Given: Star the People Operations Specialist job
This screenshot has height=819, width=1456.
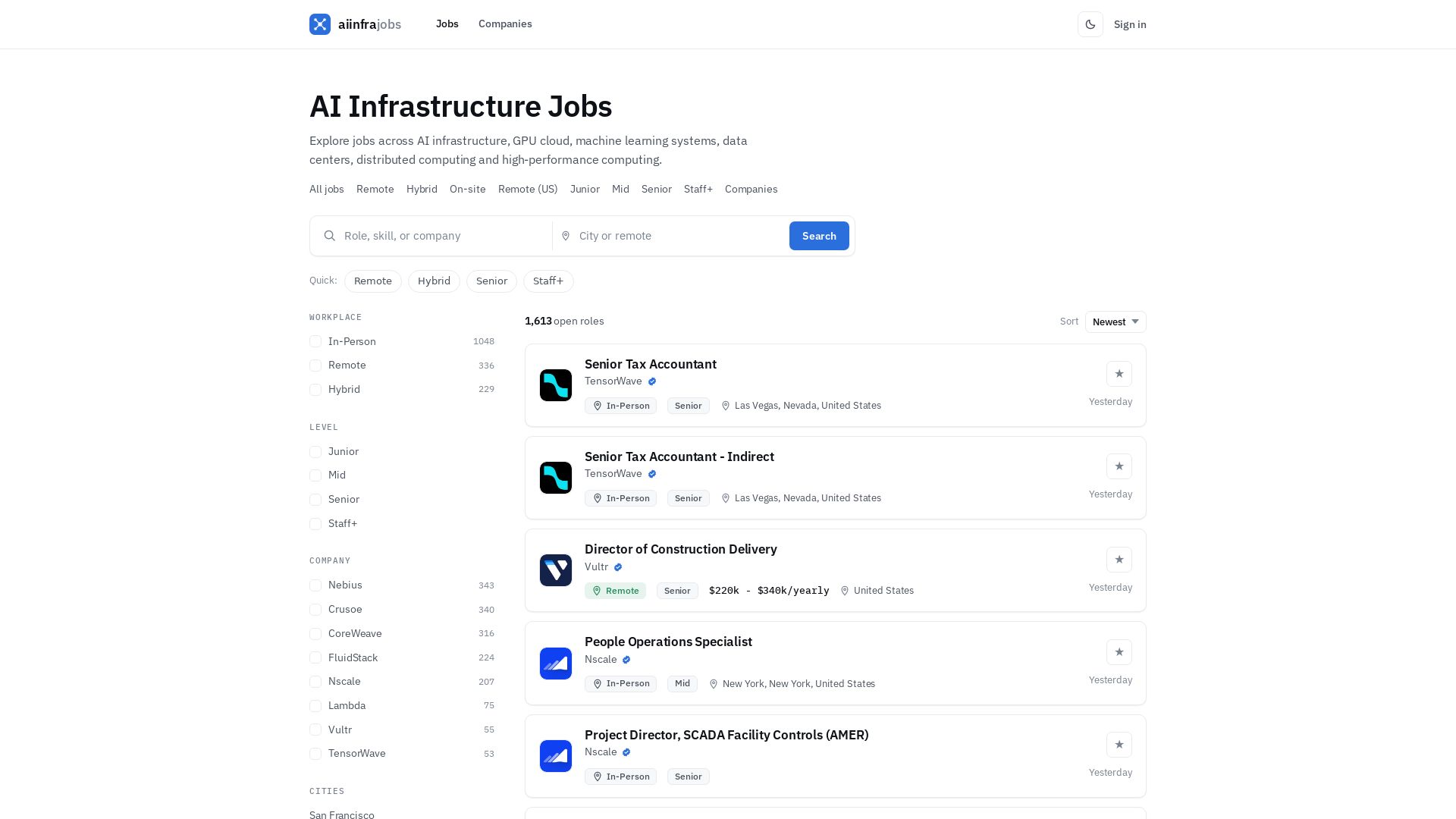Looking at the screenshot, I should (1119, 652).
